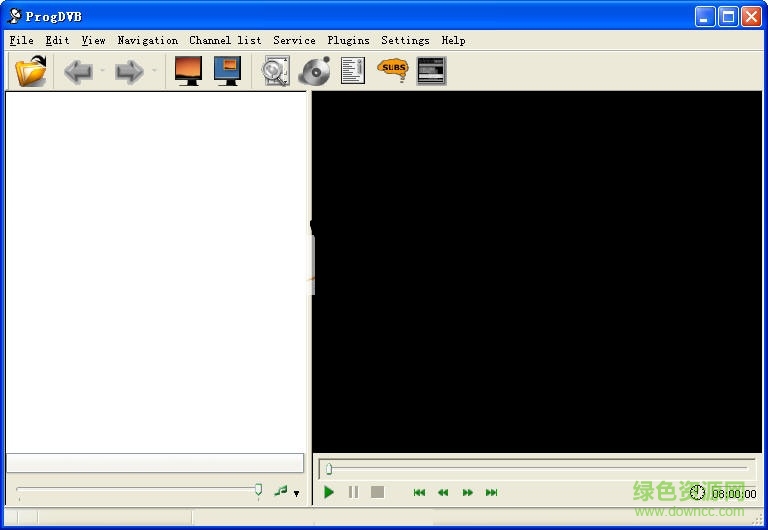
Task: Open the Plugins menu
Action: 348,40
